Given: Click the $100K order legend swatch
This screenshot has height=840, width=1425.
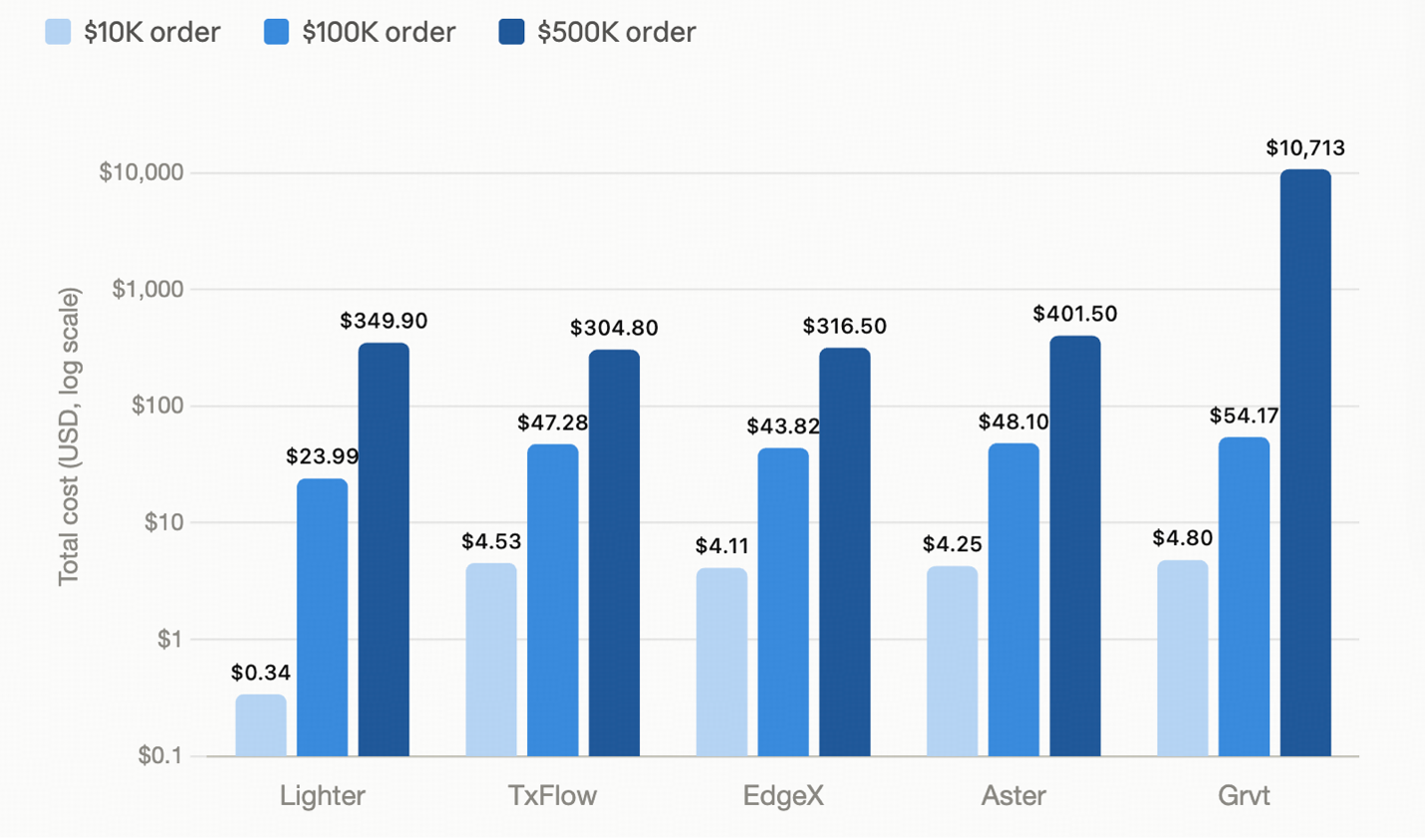Looking at the screenshot, I should (x=276, y=32).
